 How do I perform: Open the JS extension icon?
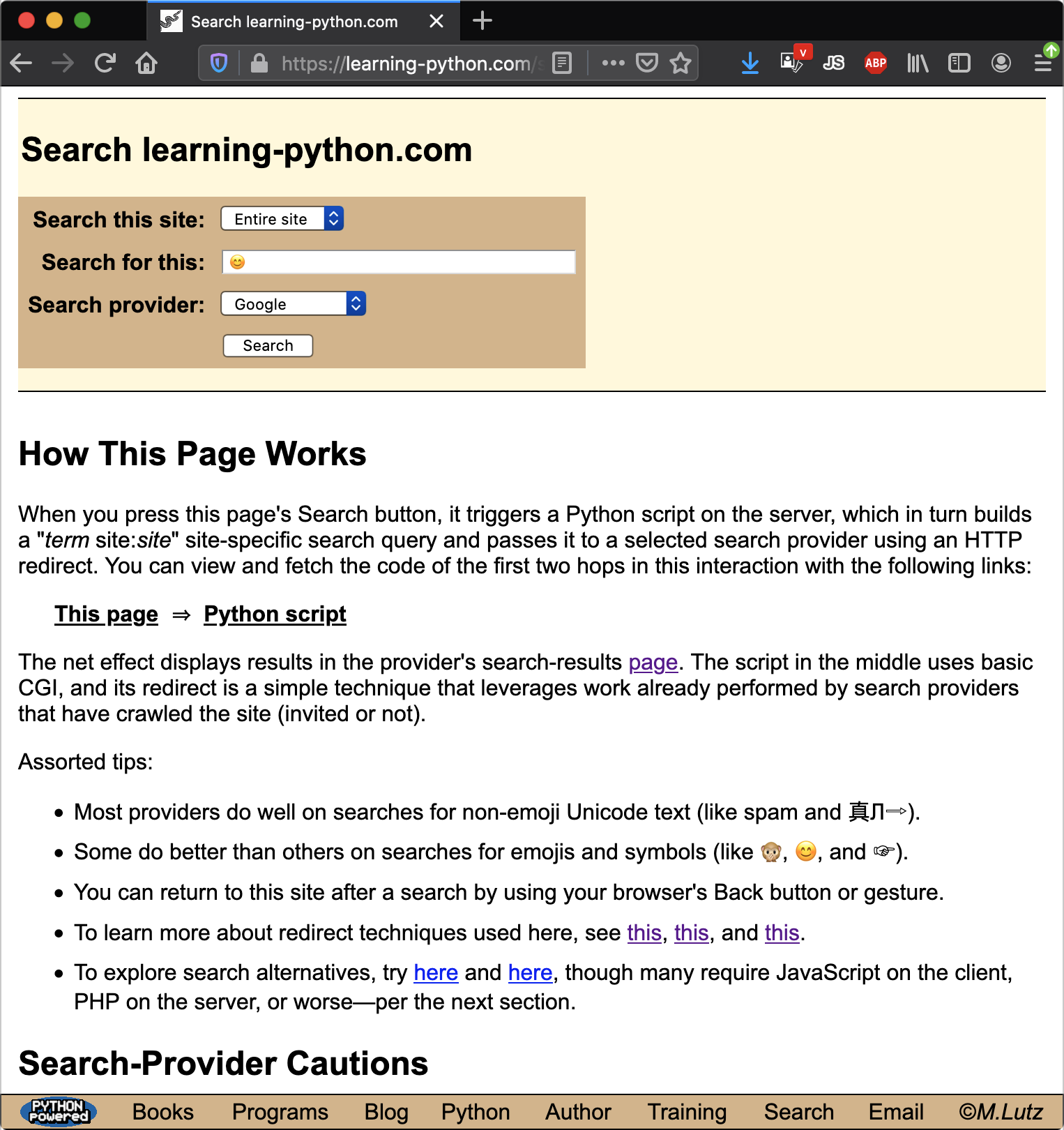click(x=833, y=63)
